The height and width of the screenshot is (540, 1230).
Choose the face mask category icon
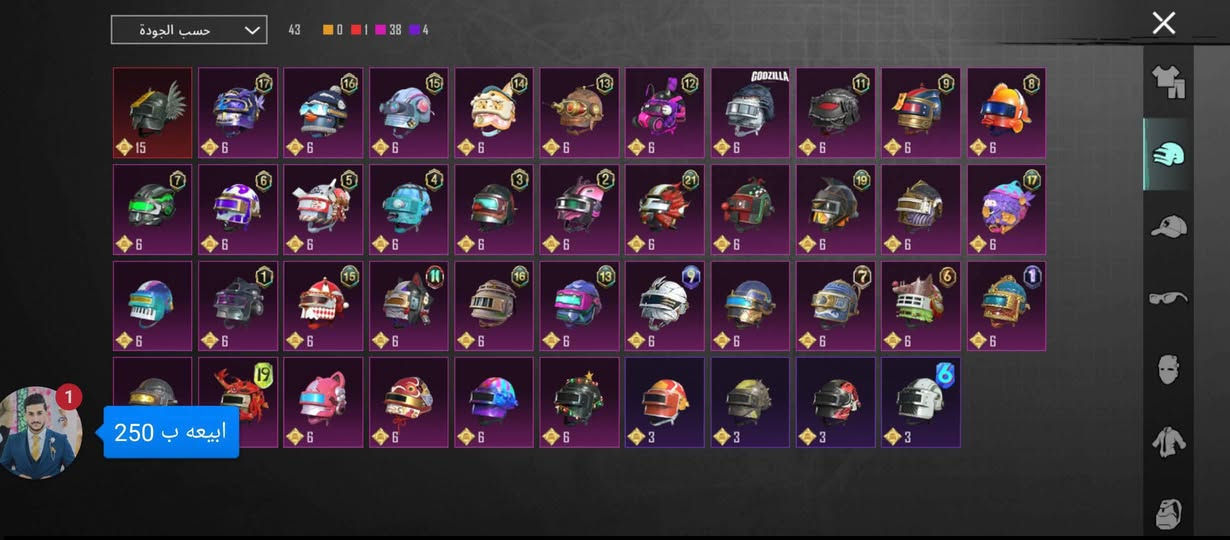tap(1168, 369)
